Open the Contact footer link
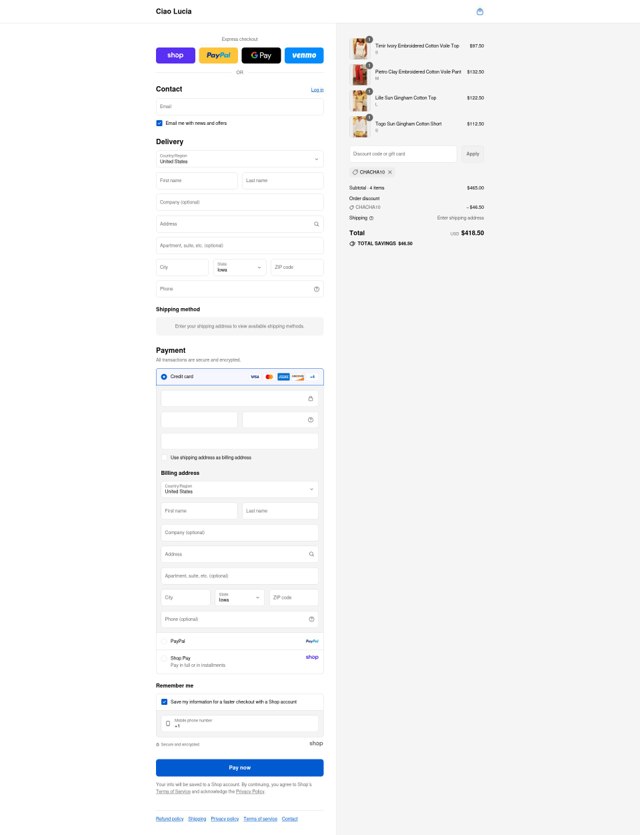This screenshot has width=640, height=835. 290,819
